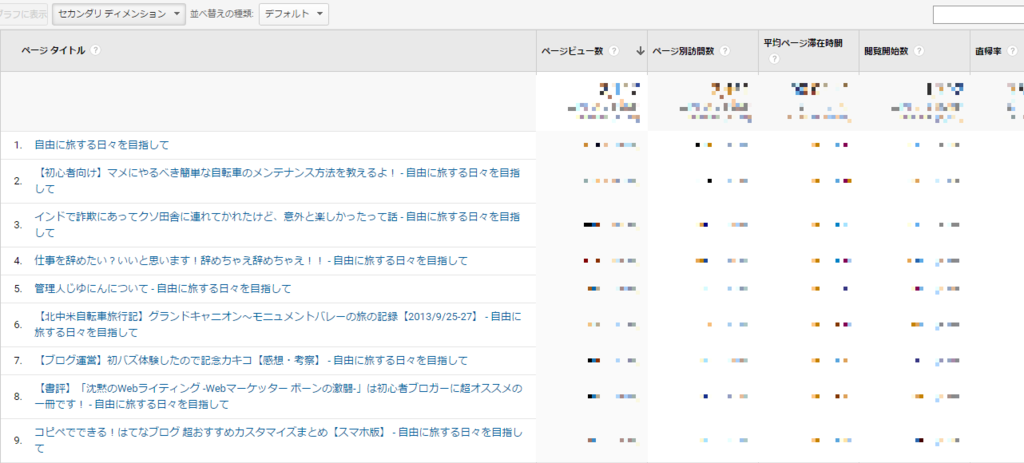Open row 1 link 自由に旅する日々を目指して

coord(101,145)
